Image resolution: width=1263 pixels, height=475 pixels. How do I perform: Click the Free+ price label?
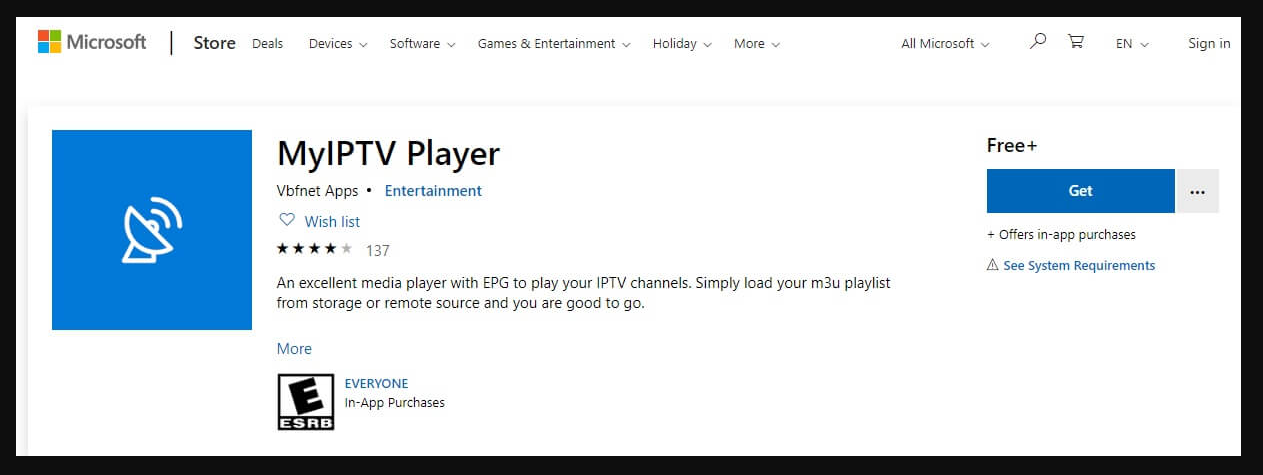1012,145
